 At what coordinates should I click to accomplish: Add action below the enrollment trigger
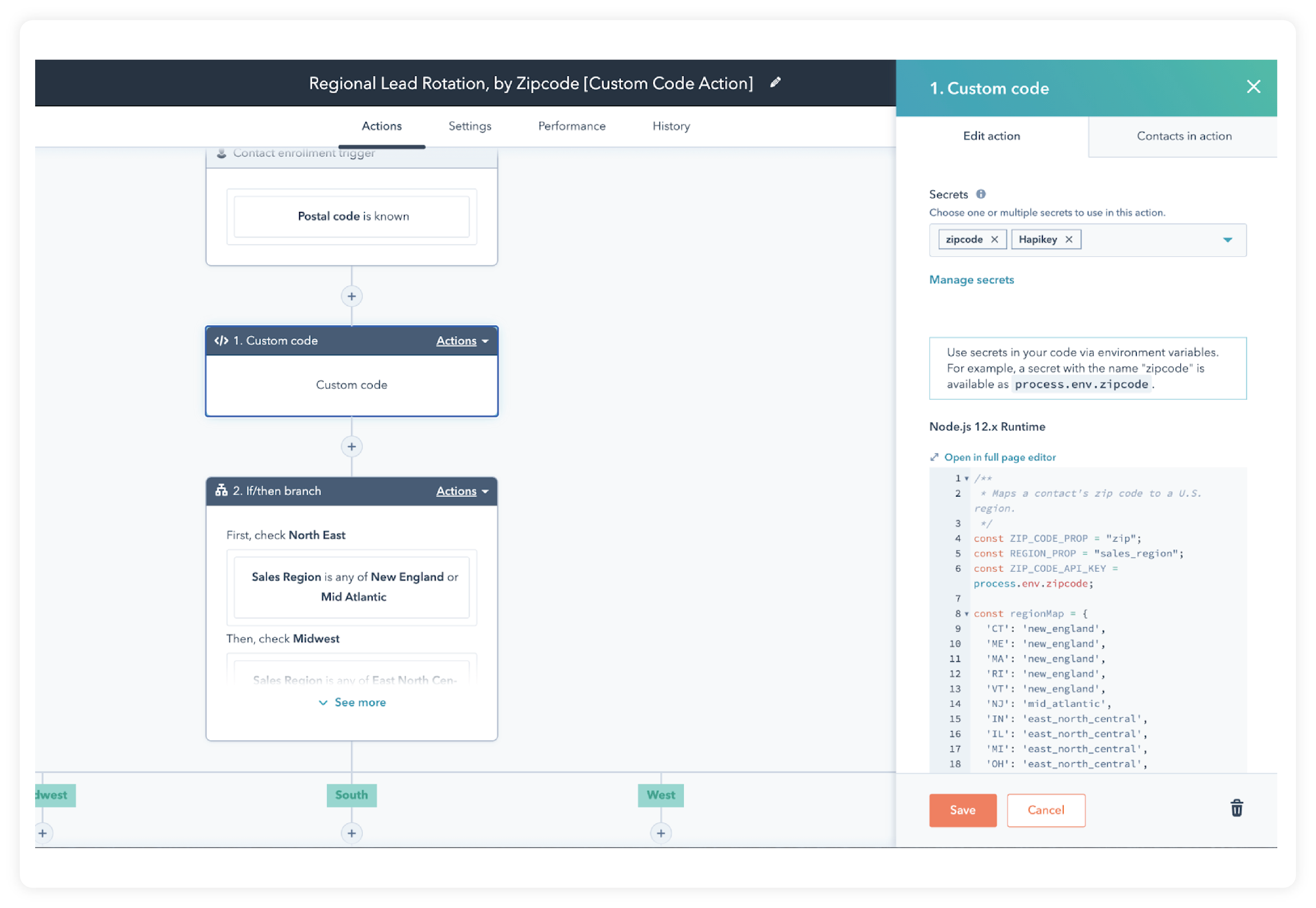[x=352, y=297]
